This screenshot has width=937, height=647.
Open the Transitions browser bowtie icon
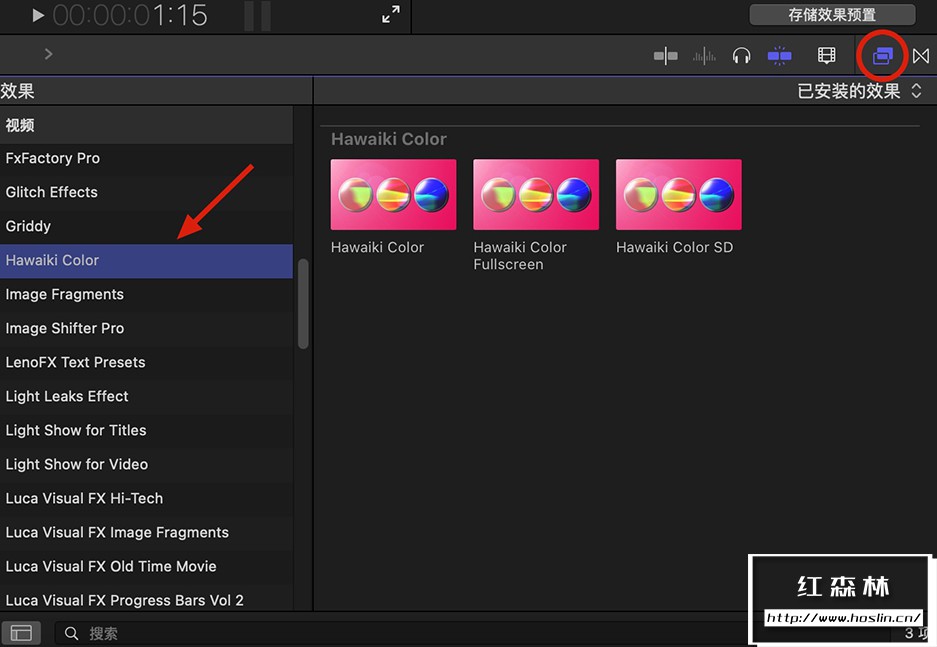[x=921, y=56]
